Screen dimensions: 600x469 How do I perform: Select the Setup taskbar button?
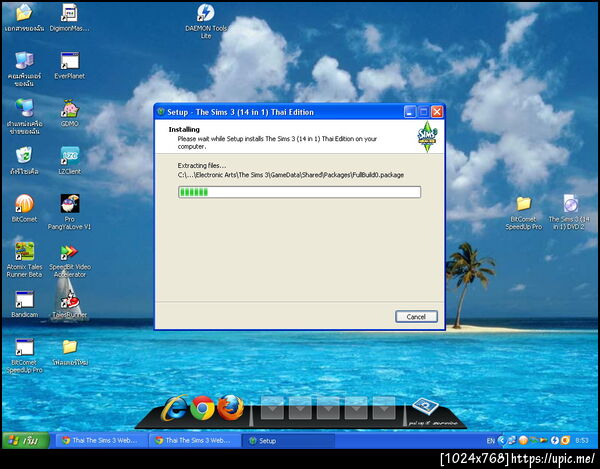tap(287, 441)
